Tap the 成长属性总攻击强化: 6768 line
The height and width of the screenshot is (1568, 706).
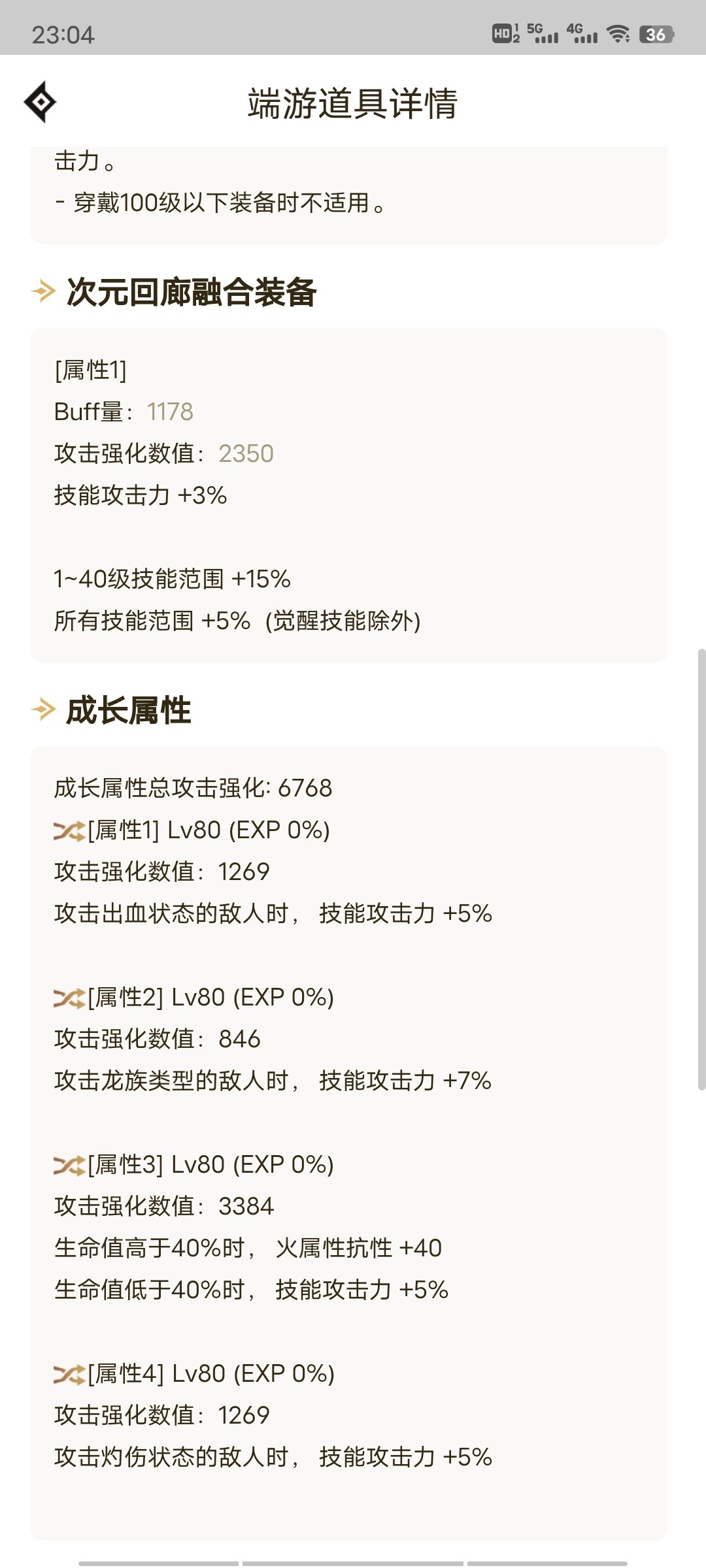tap(193, 788)
